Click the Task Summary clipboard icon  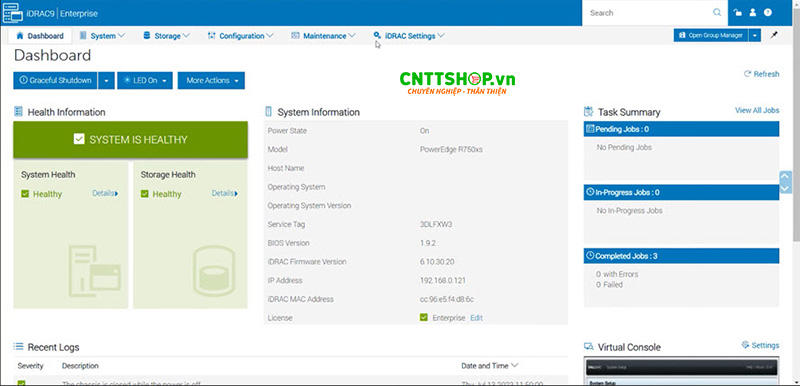(x=588, y=112)
